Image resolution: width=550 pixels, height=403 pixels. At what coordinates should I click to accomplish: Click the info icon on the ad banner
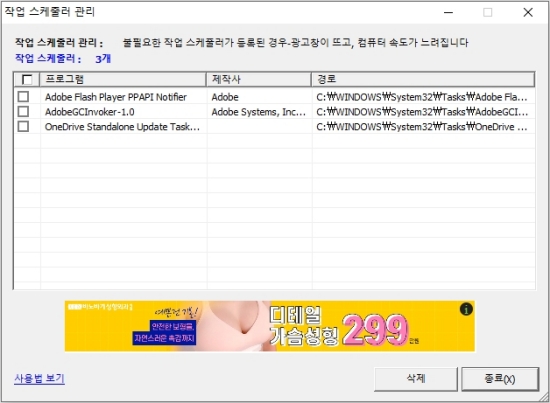point(466,309)
